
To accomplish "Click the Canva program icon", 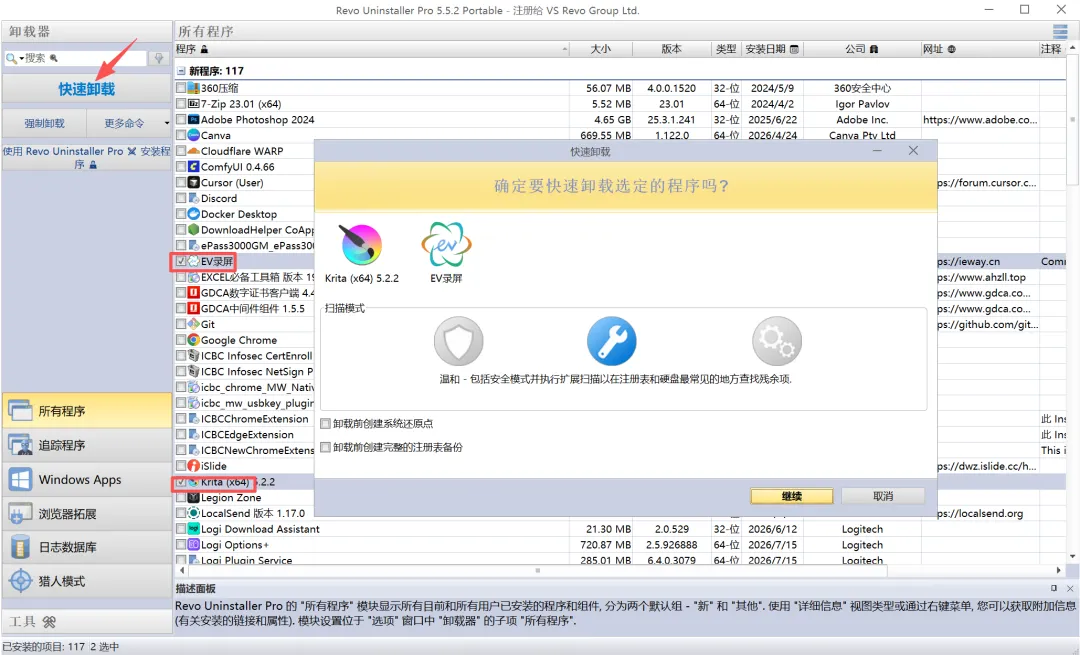I will coord(194,135).
